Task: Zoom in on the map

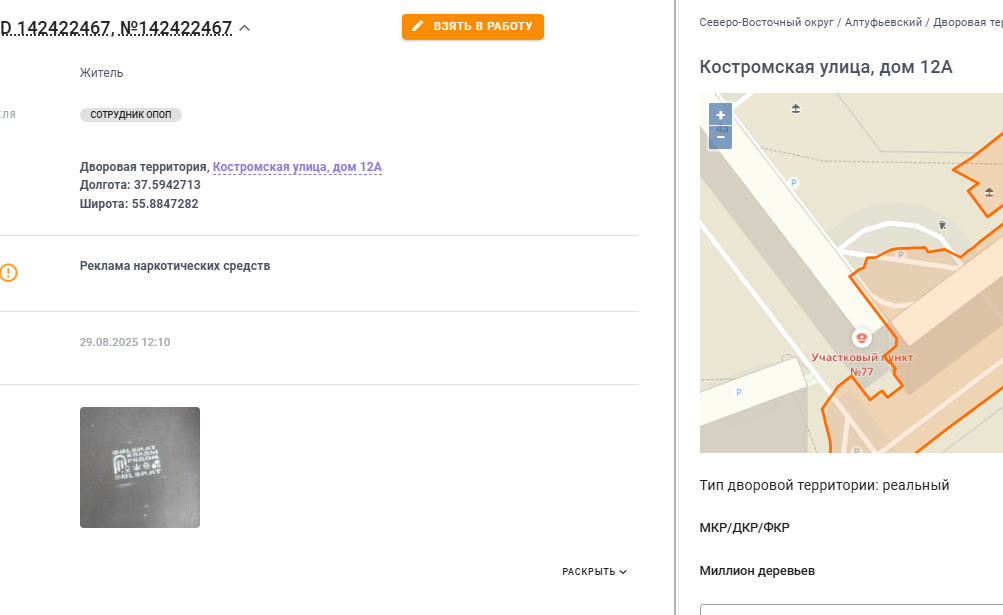Action: click(x=720, y=115)
